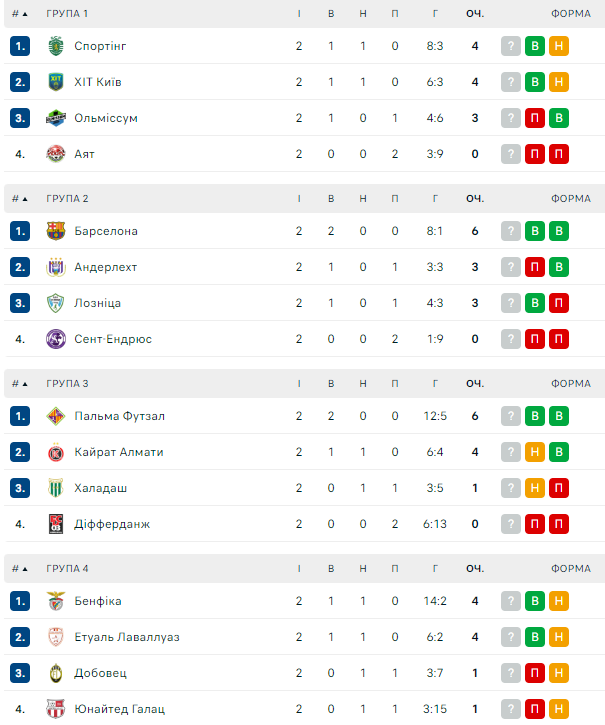Click the gray ? badge for Добовец
Screen dimensions: 605x725
[x=511, y=673]
